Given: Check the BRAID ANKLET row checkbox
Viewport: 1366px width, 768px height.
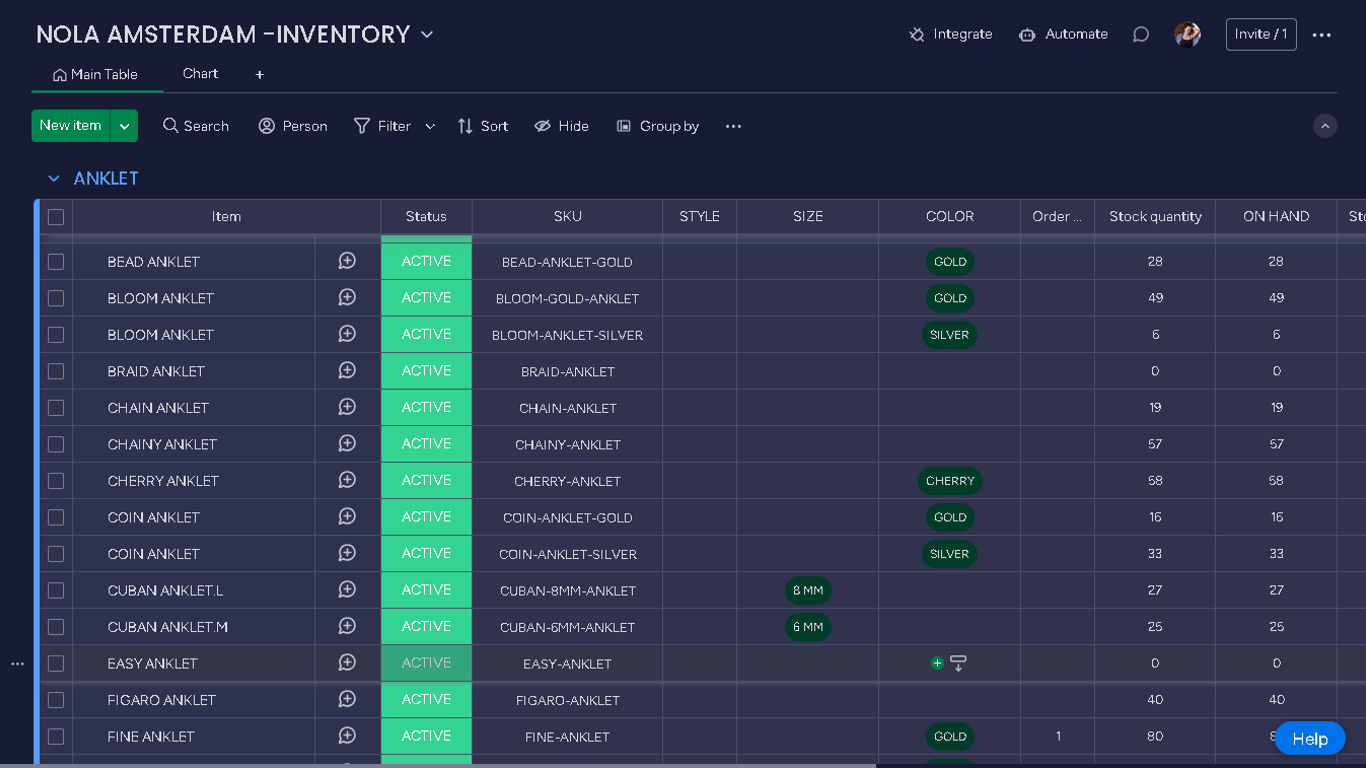Looking at the screenshot, I should (56, 371).
